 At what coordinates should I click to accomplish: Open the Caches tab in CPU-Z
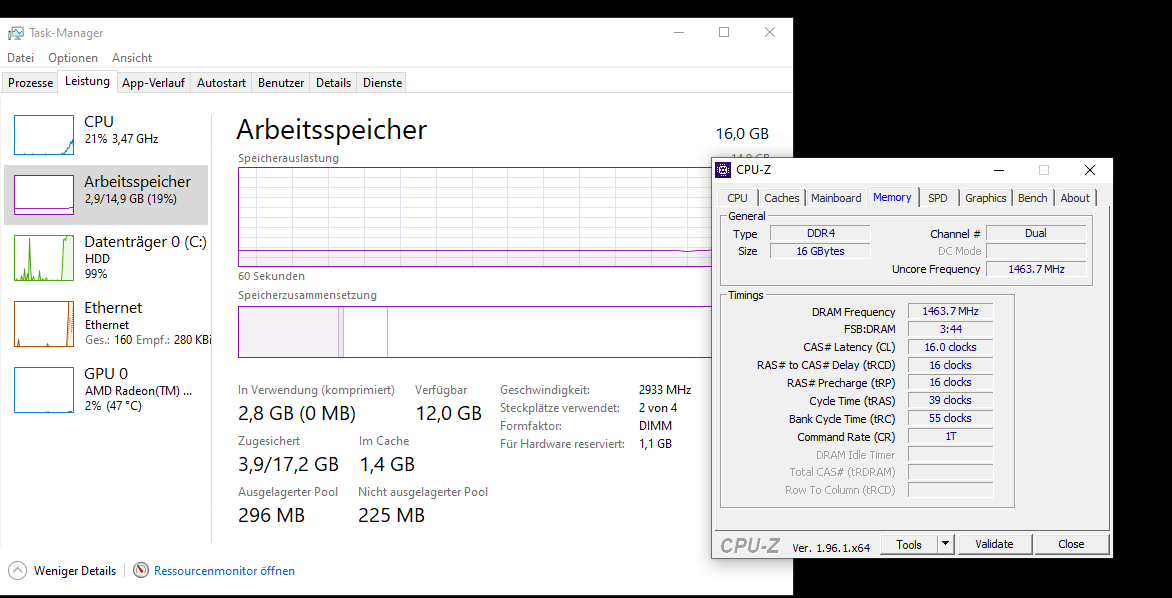pyautogui.click(x=782, y=198)
